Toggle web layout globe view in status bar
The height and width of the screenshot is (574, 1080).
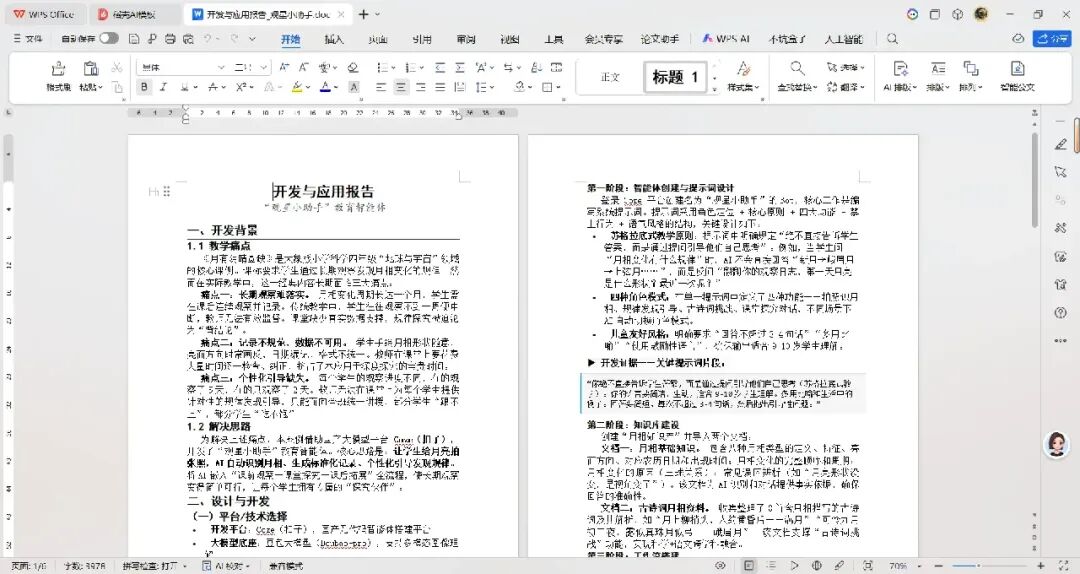click(817, 566)
